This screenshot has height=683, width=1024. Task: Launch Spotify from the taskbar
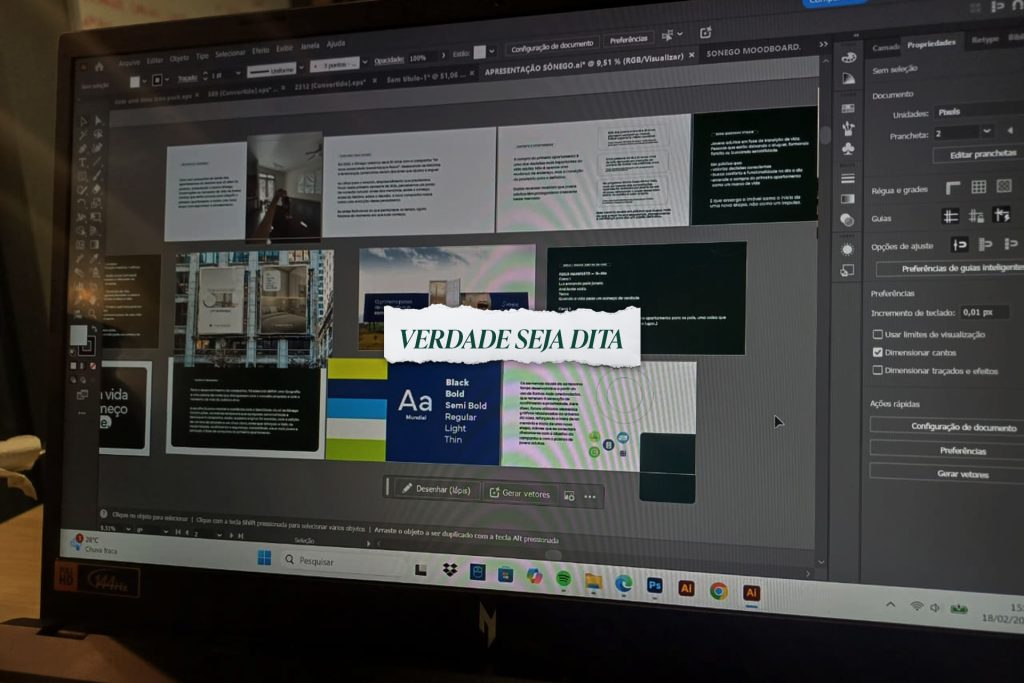(563, 578)
